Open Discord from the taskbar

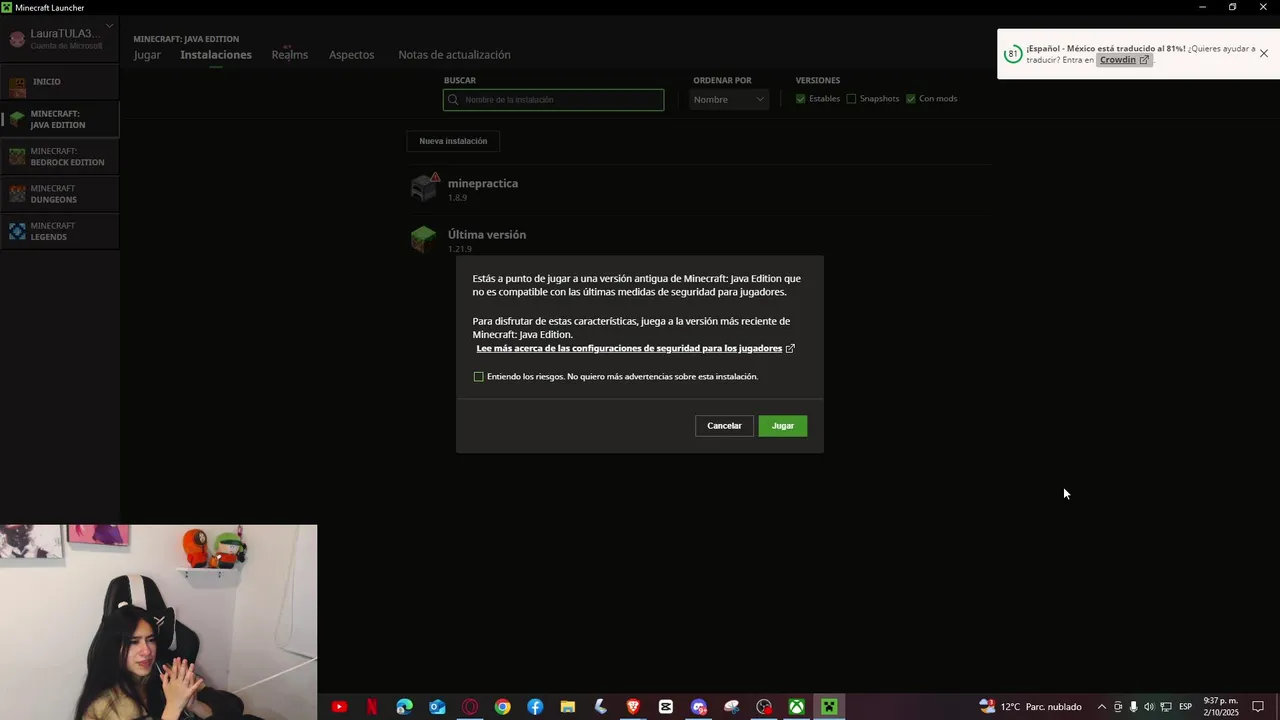[x=699, y=707]
